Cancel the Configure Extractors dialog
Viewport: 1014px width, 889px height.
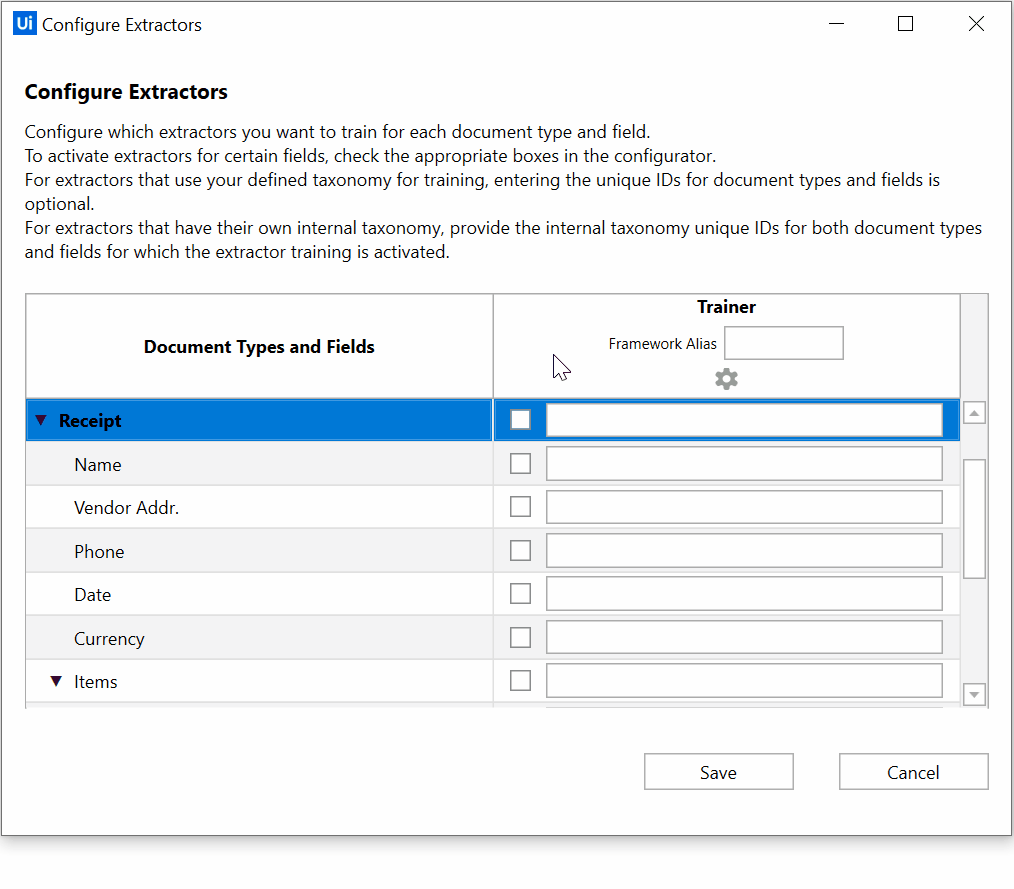(913, 772)
